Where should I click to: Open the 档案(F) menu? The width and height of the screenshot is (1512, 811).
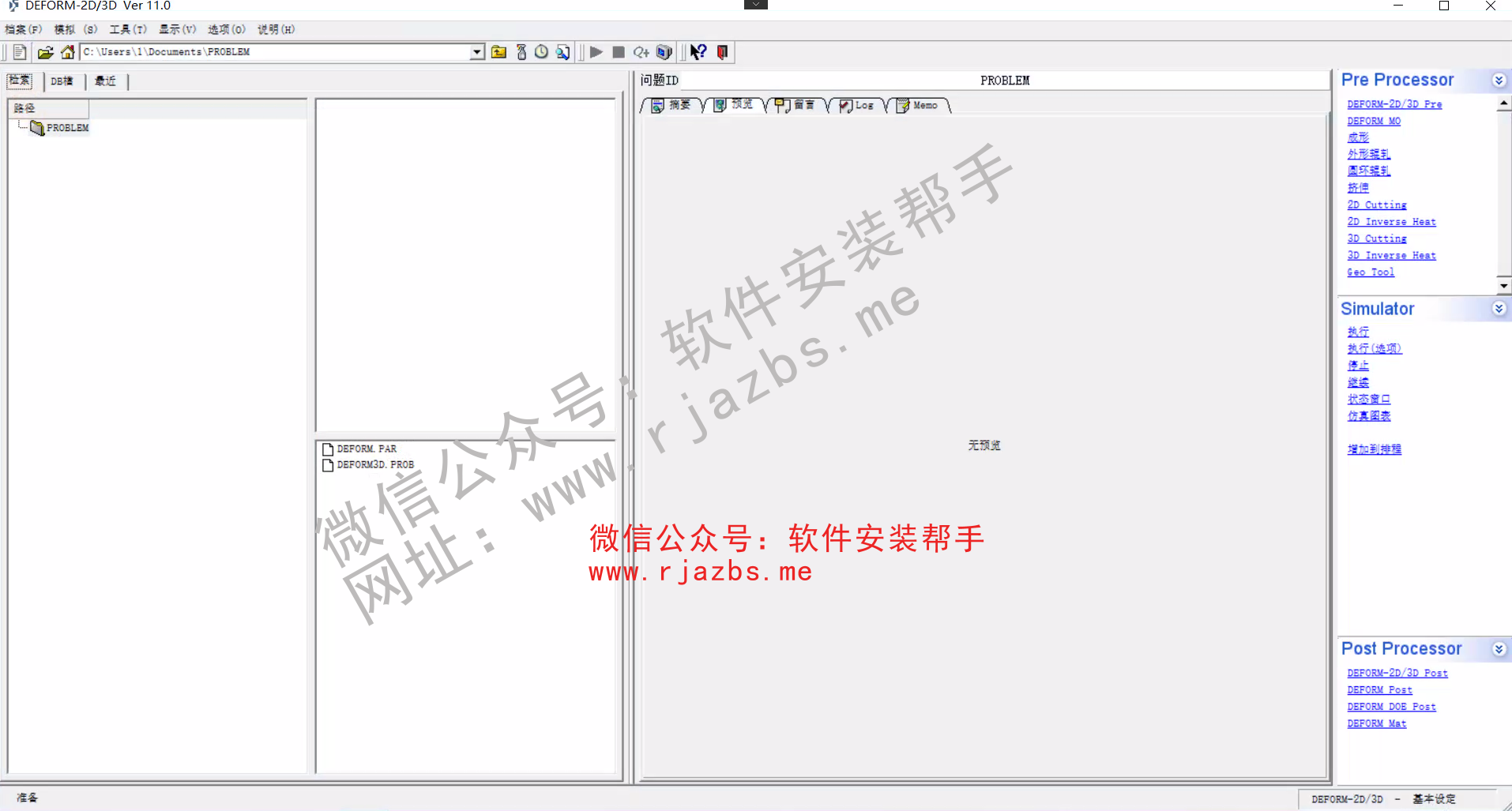[x=24, y=29]
